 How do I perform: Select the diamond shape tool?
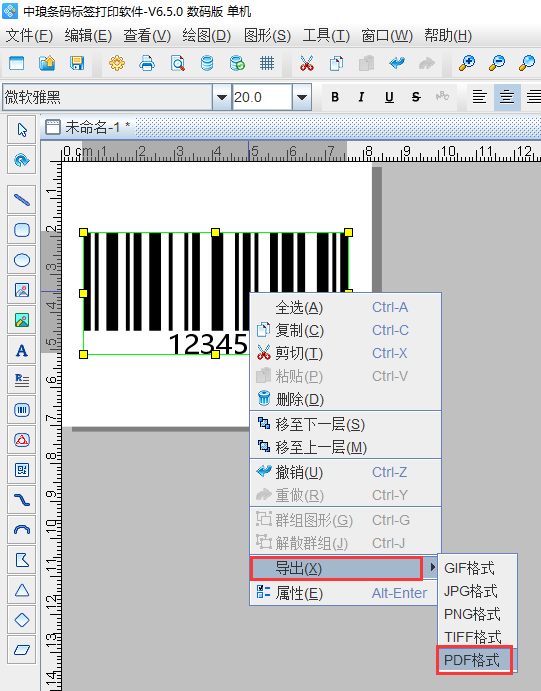click(x=22, y=620)
